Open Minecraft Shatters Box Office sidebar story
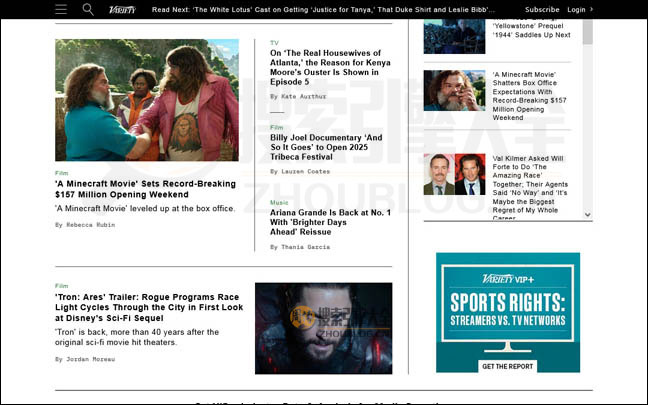Screen dimensions: 648x405 click(x=529, y=96)
